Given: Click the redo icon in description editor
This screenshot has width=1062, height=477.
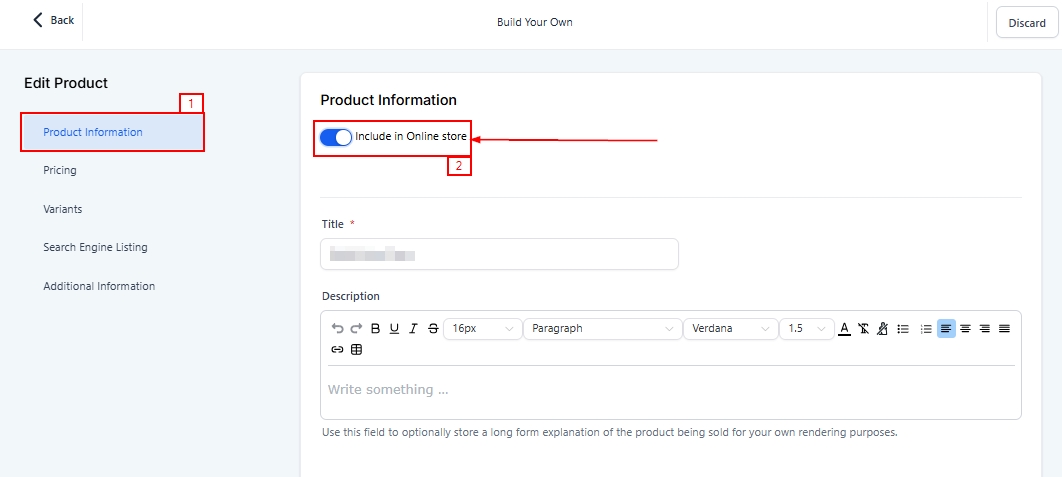Looking at the screenshot, I should point(356,328).
